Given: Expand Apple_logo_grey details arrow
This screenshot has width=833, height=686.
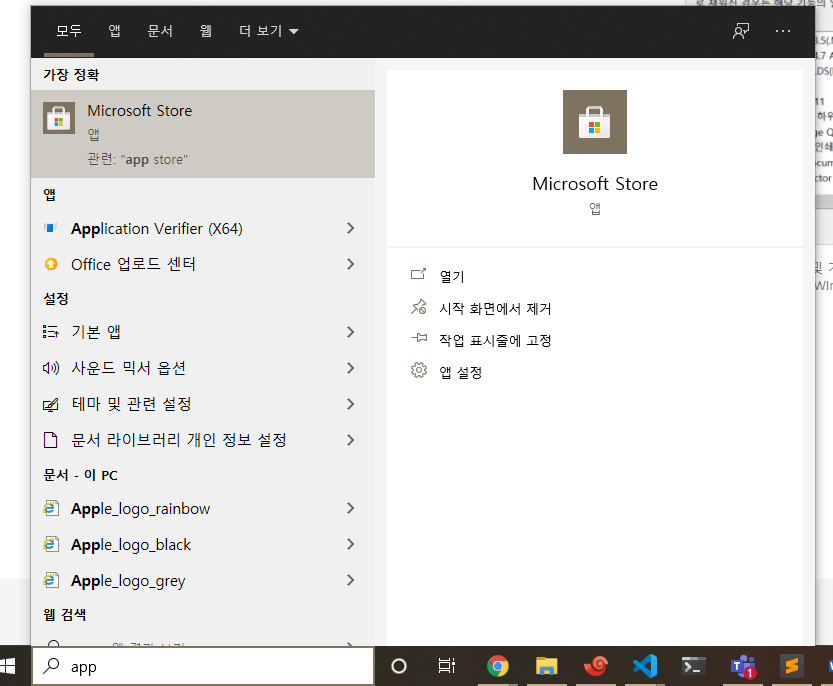Looking at the screenshot, I should click(x=350, y=580).
